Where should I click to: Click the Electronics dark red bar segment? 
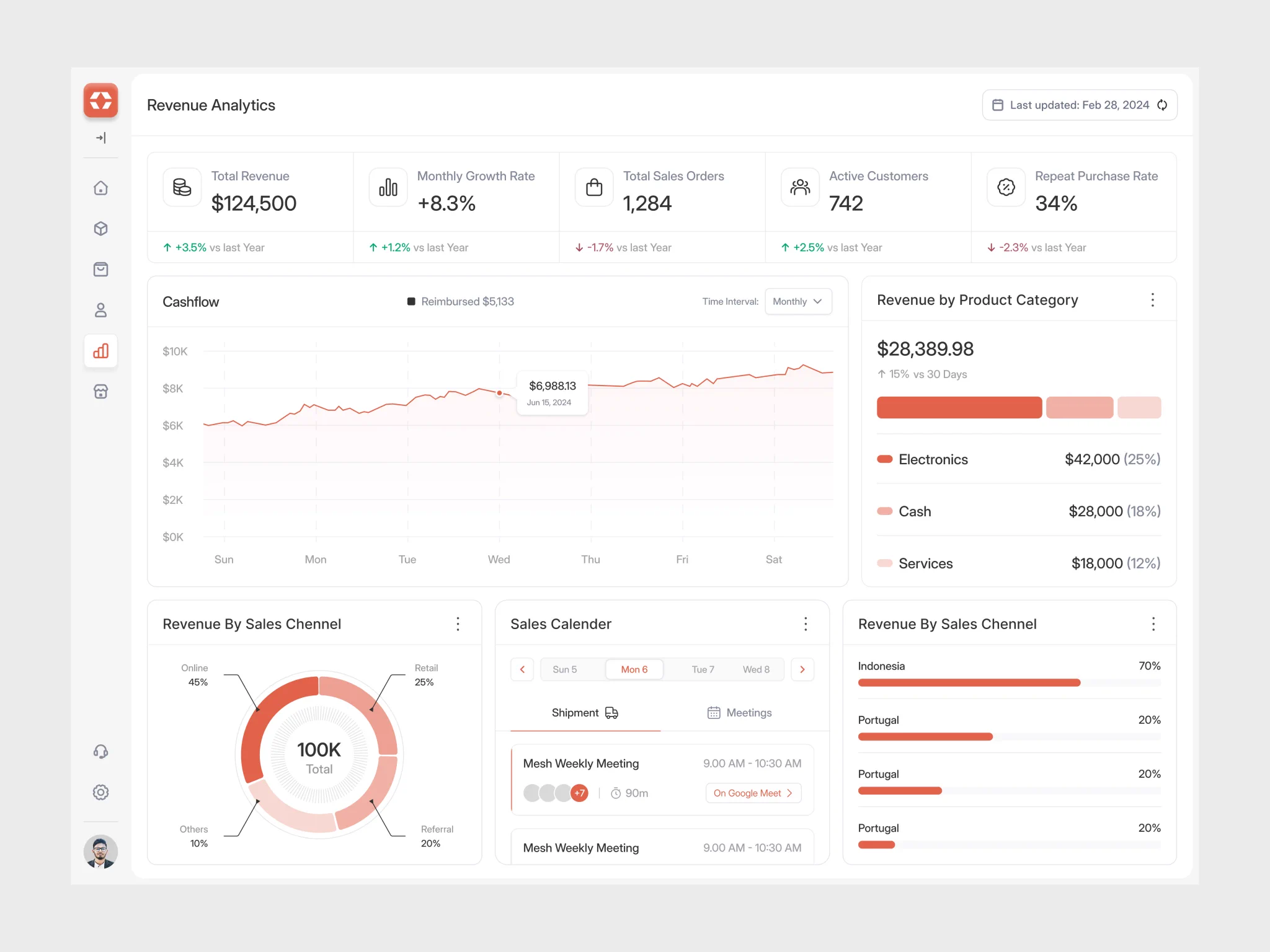959,407
